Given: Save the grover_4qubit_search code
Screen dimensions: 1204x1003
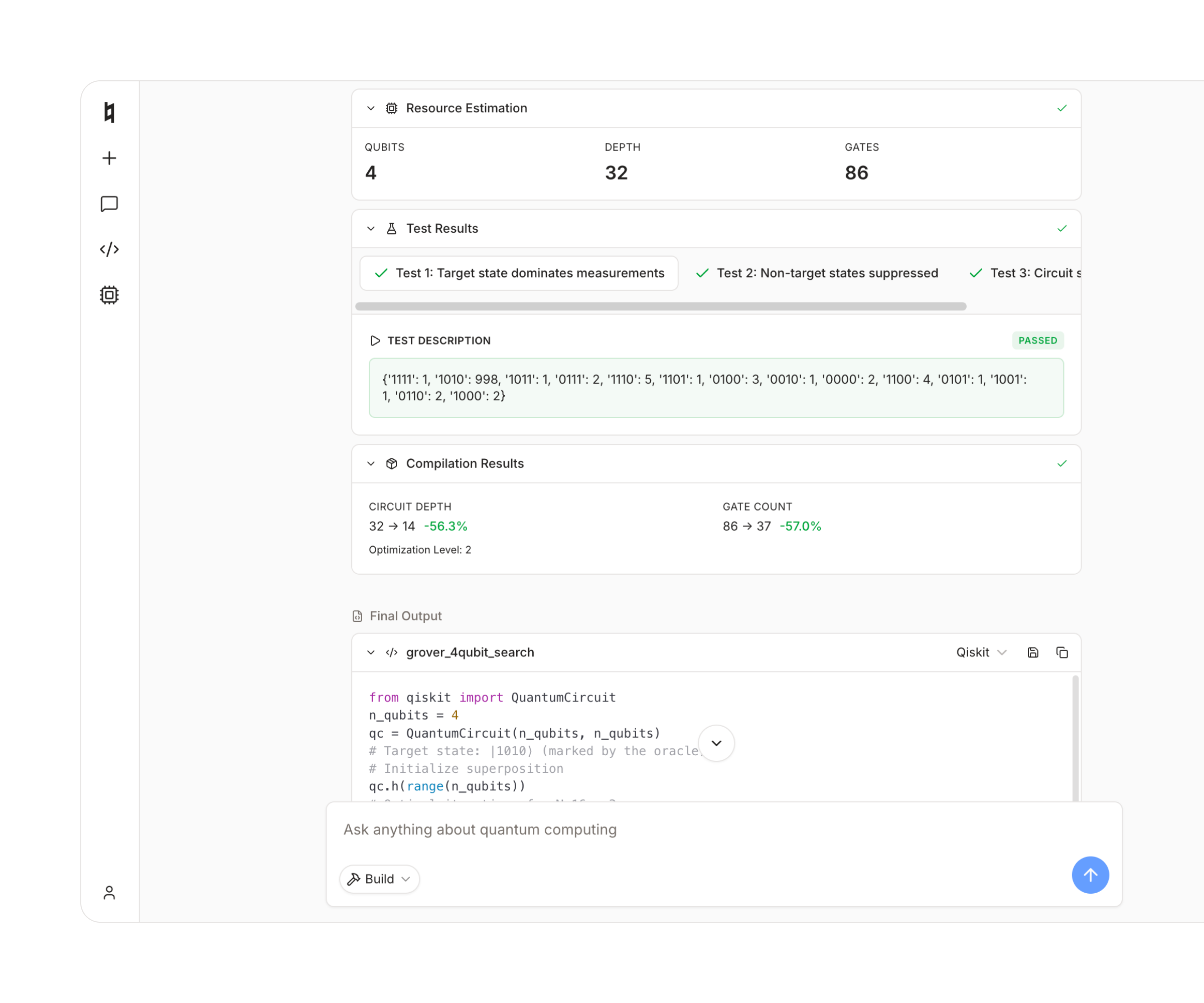Looking at the screenshot, I should [1033, 652].
